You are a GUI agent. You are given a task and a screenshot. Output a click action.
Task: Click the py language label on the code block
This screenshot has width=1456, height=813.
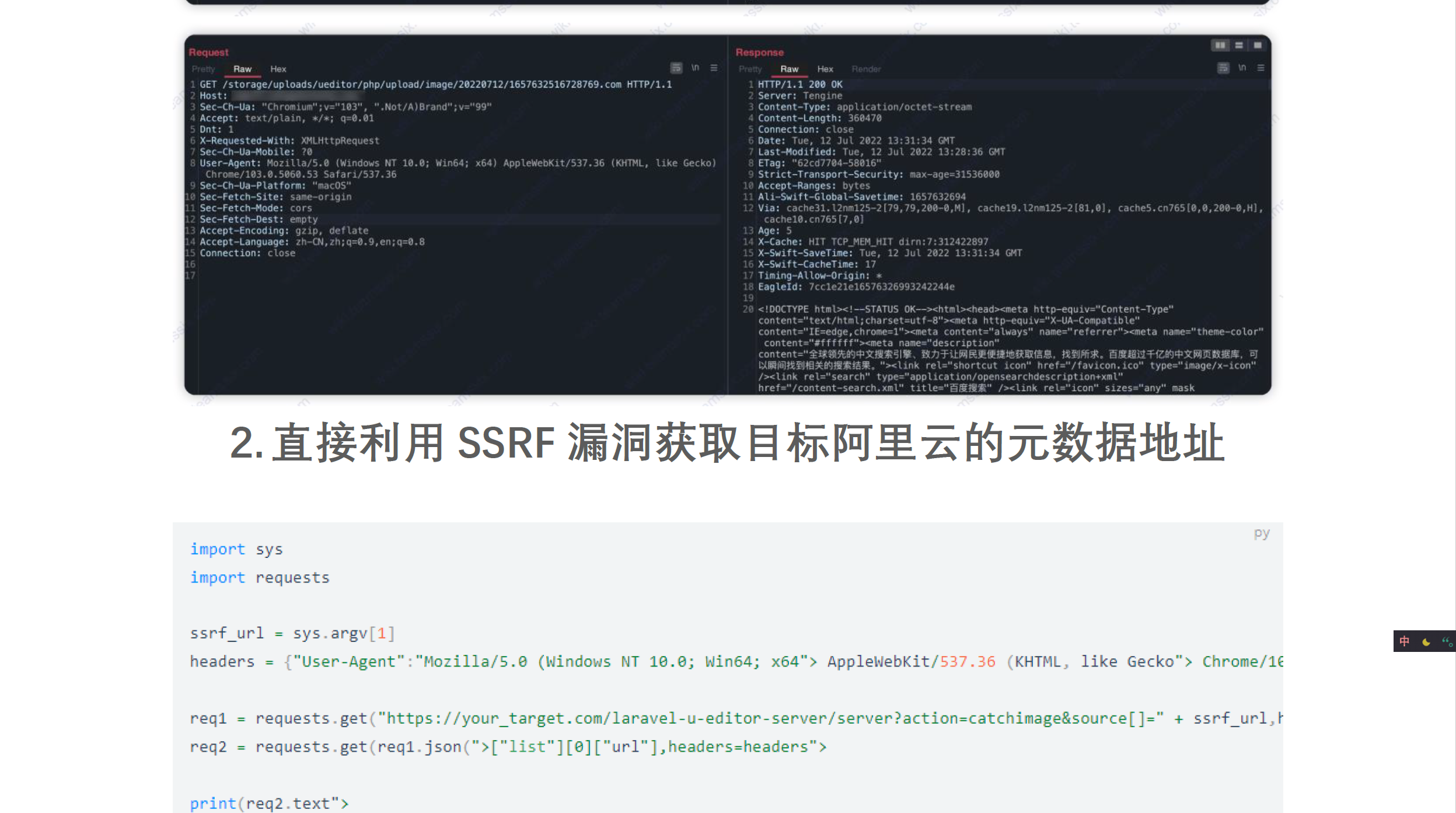tap(1261, 533)
